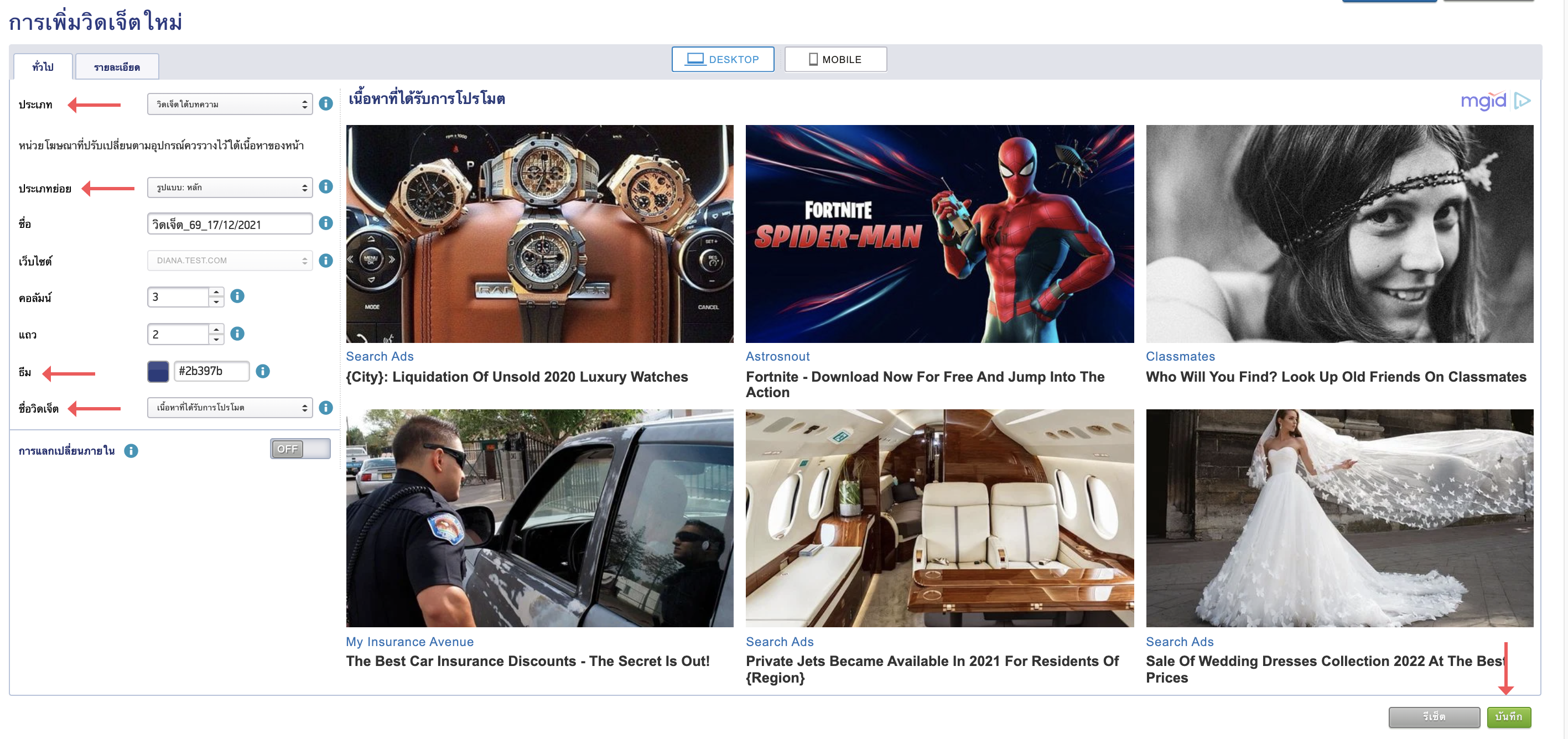Click info icon beside DIANA.TEST.COM dropdown

click(326, 261)
